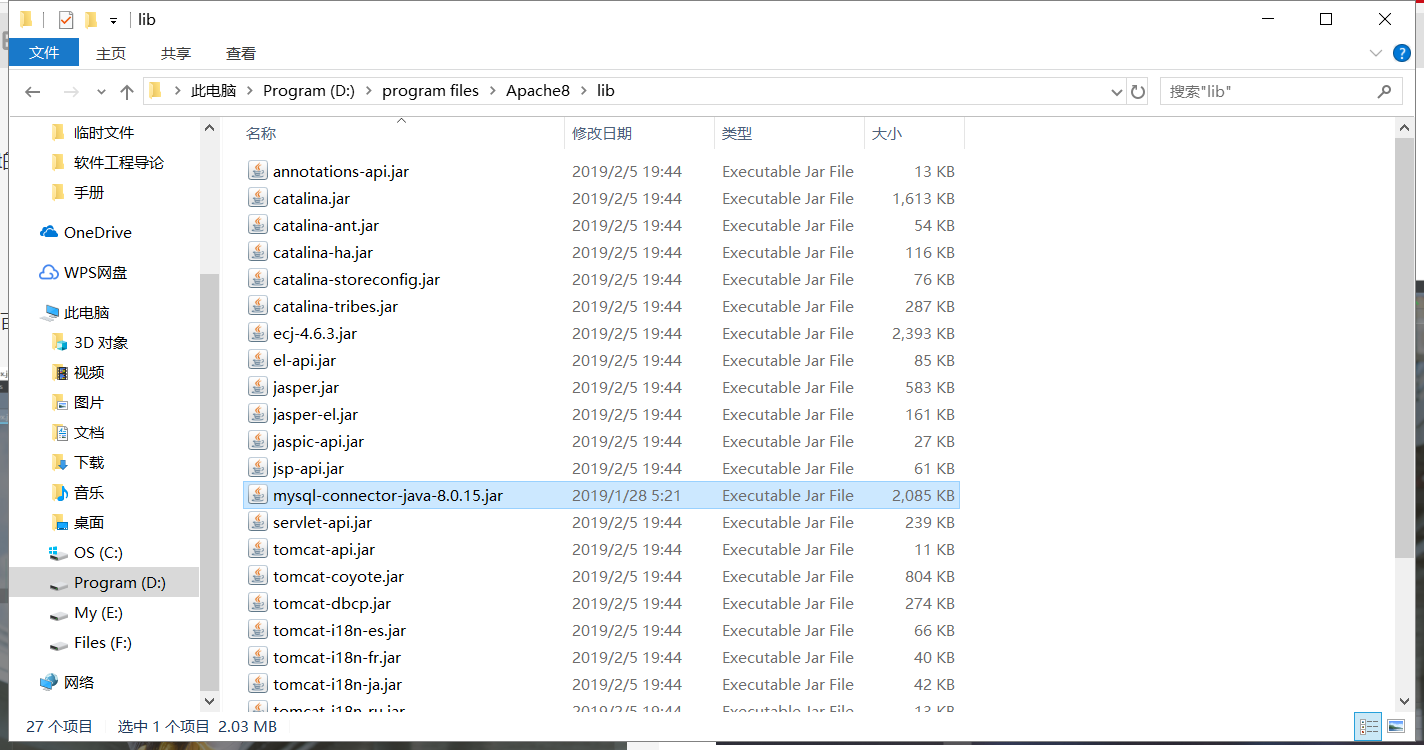Click the jar icon of ecj-4.6.3.jar
1424x750 pixels.
click(258, 333)
